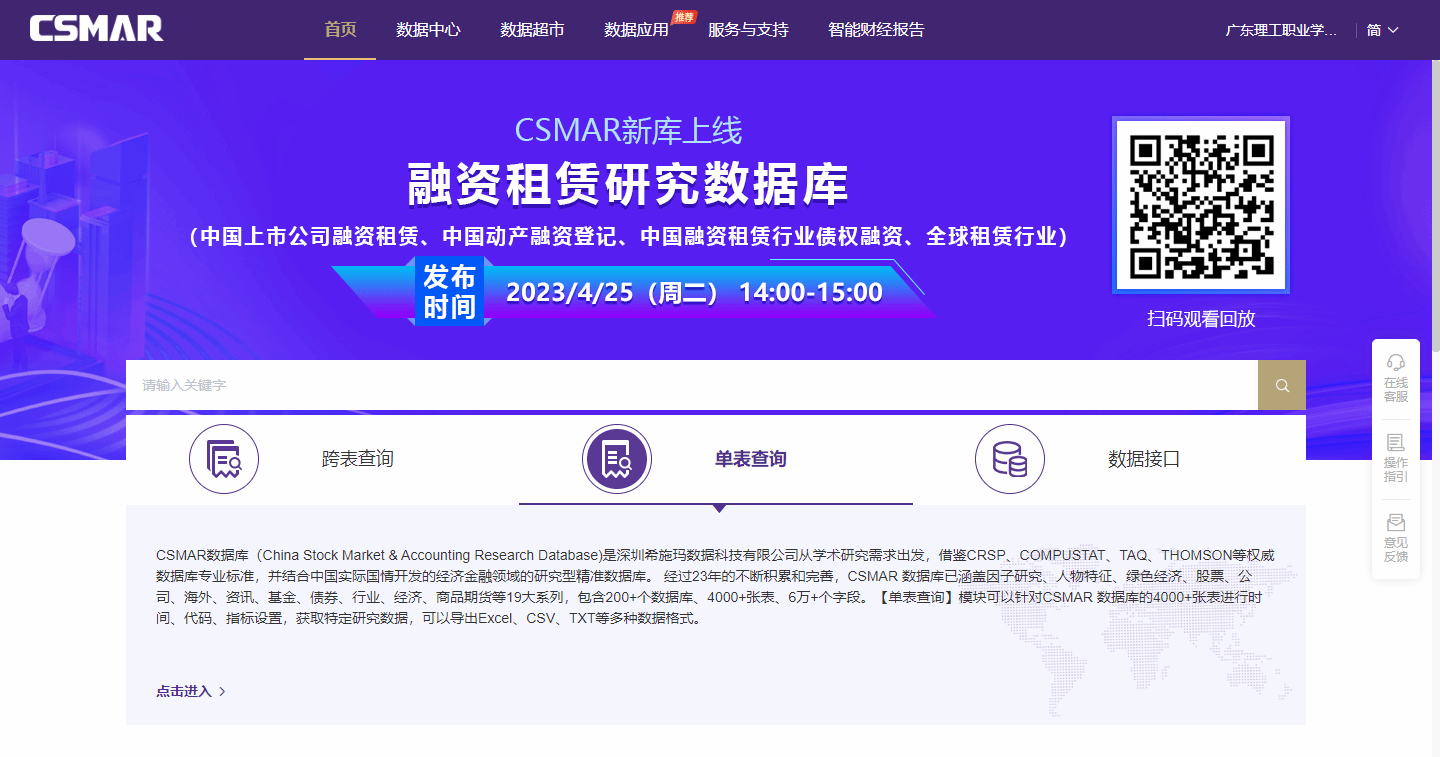The width and height of the screenshot is (1440, 757).
Task: Click the QR code image
Action: click(x=1201, y=205)
